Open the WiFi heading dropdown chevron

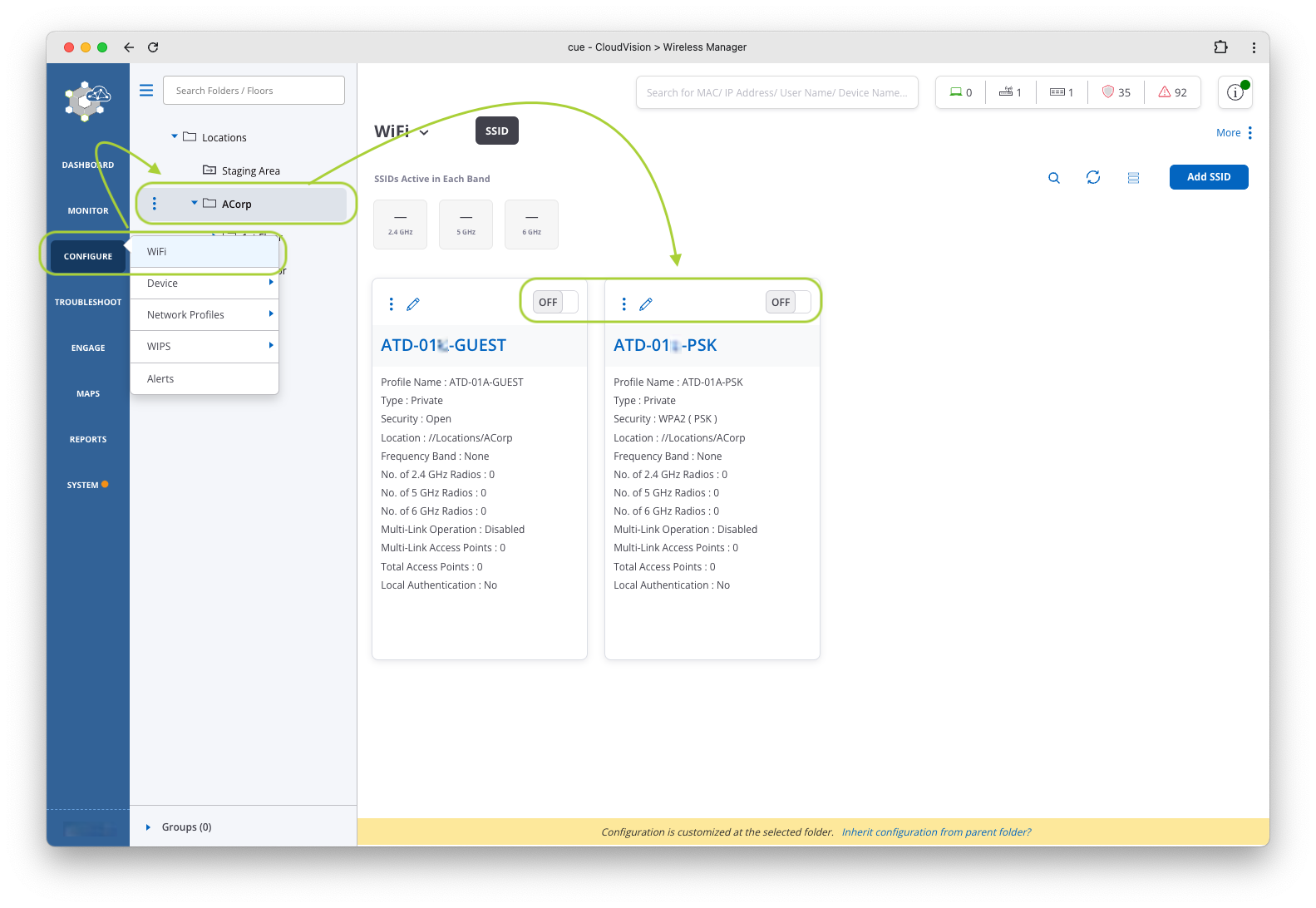tap(424, 132)
